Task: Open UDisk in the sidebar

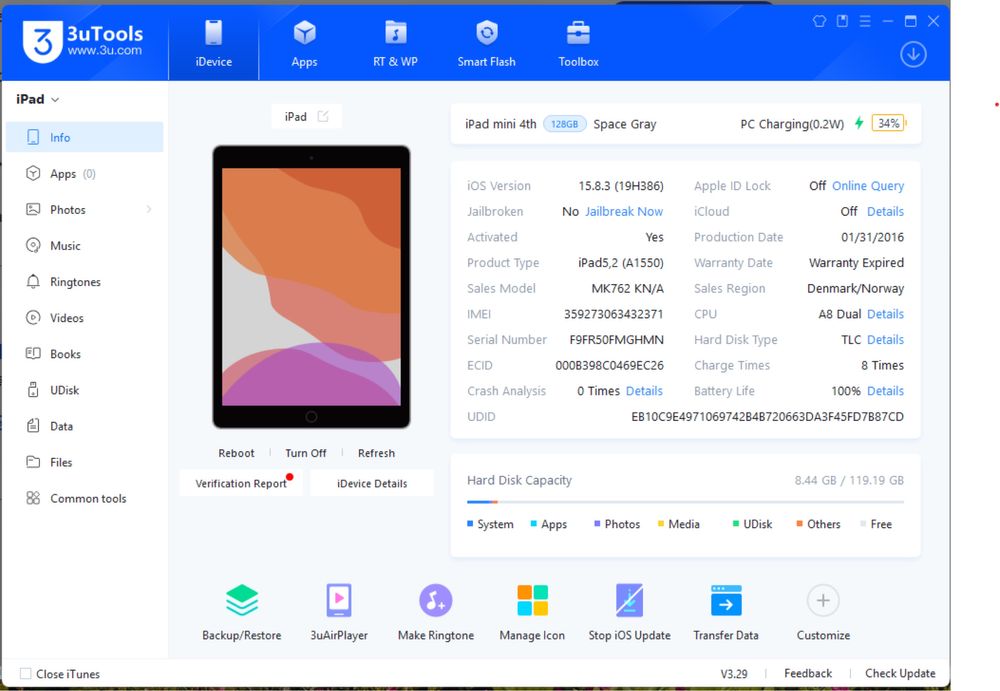Action: (x=84, y=390)
